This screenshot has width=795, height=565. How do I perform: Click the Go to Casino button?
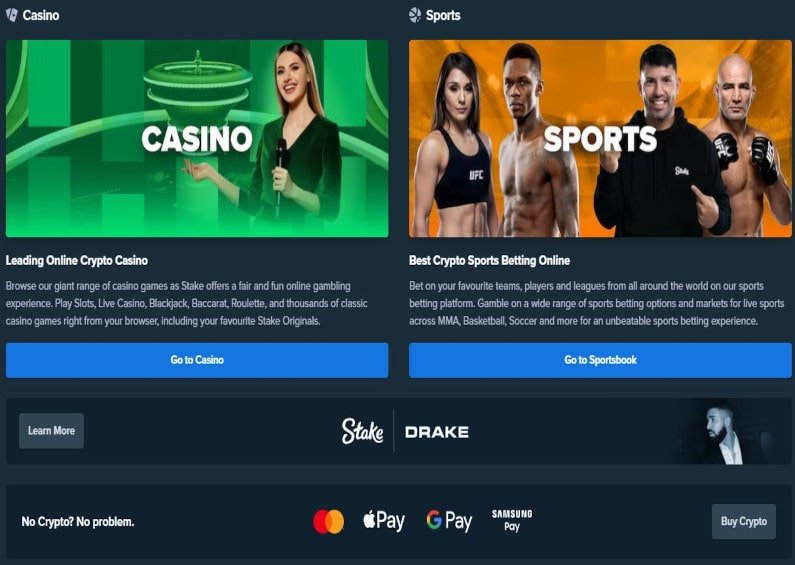tap(197, 360)
